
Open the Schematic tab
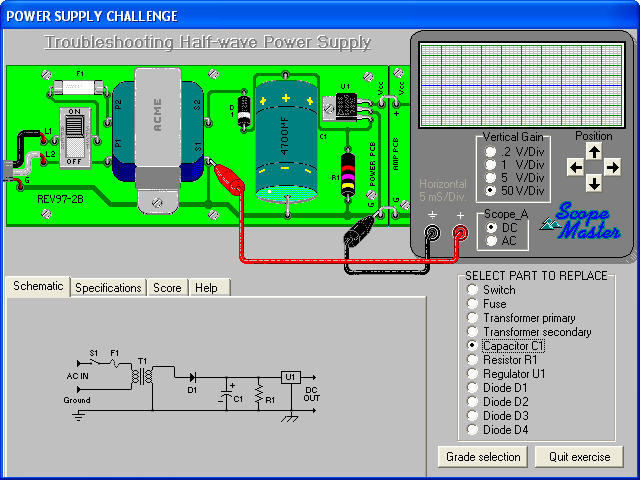(x=38, y=286)
